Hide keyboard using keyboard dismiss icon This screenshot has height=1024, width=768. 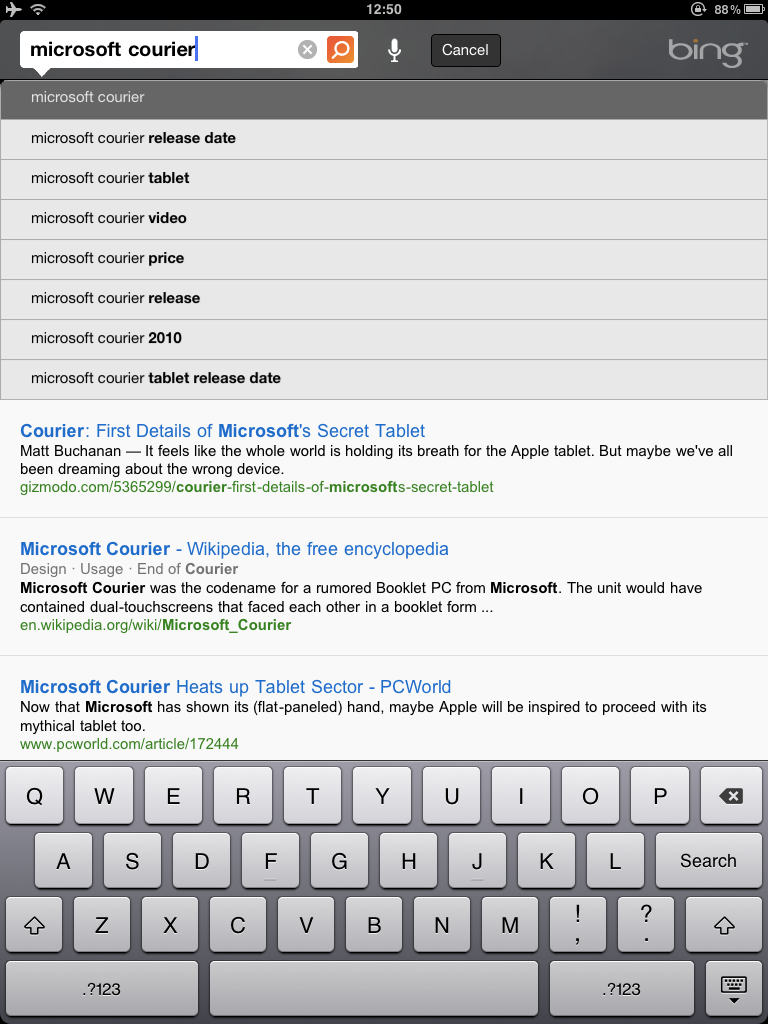point(733,989)
